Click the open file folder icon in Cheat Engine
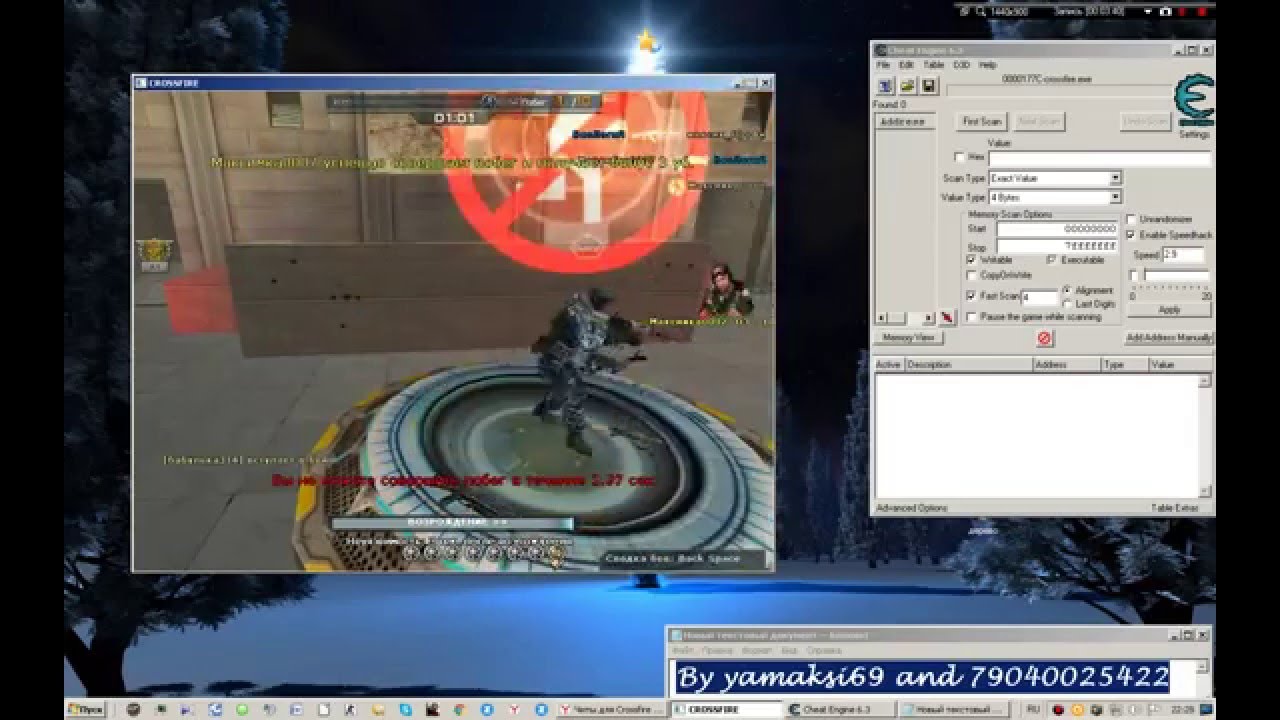 pos(908,86)
